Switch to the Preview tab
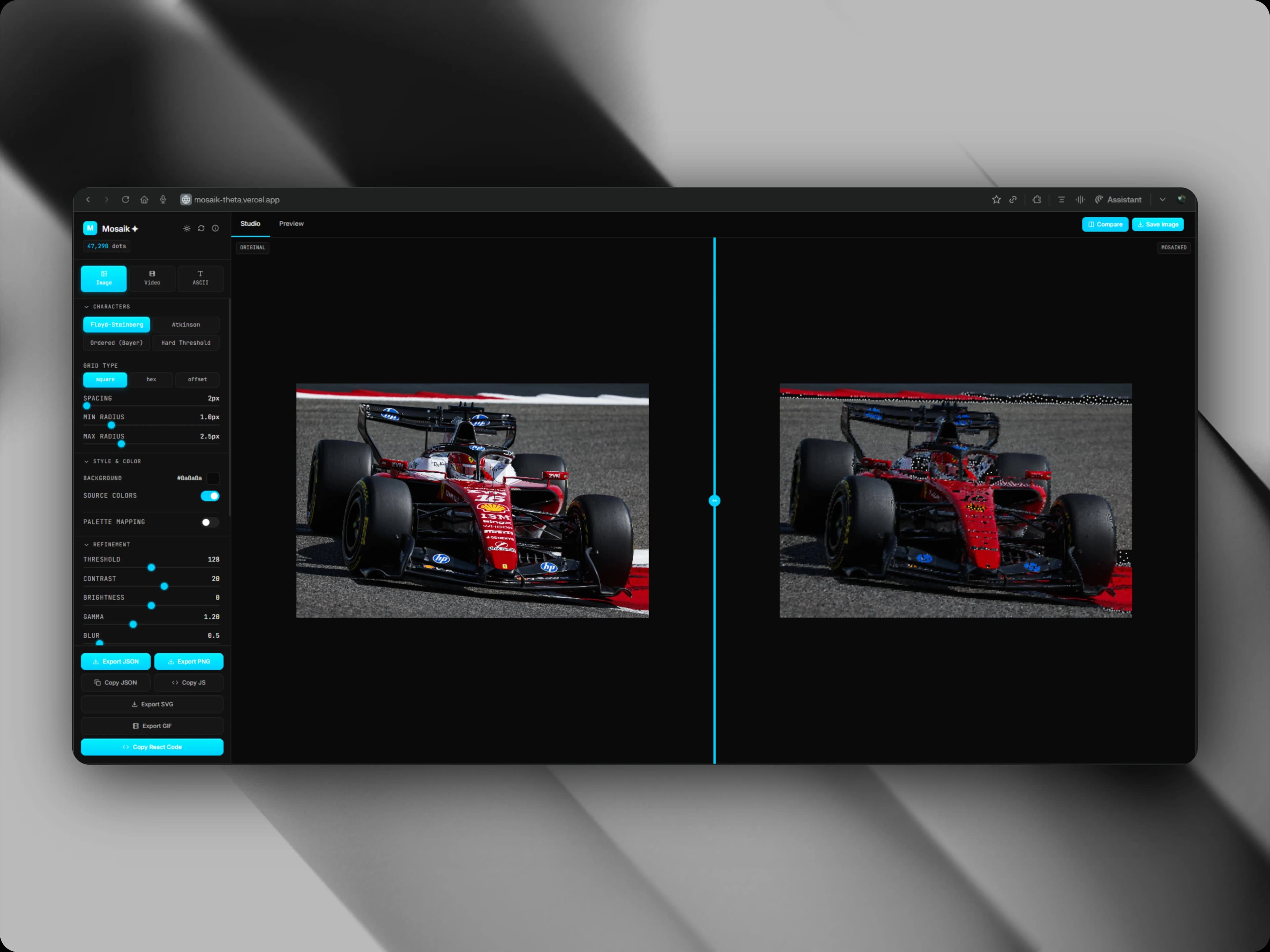The image size is (1270, 952). pos(291,224)
